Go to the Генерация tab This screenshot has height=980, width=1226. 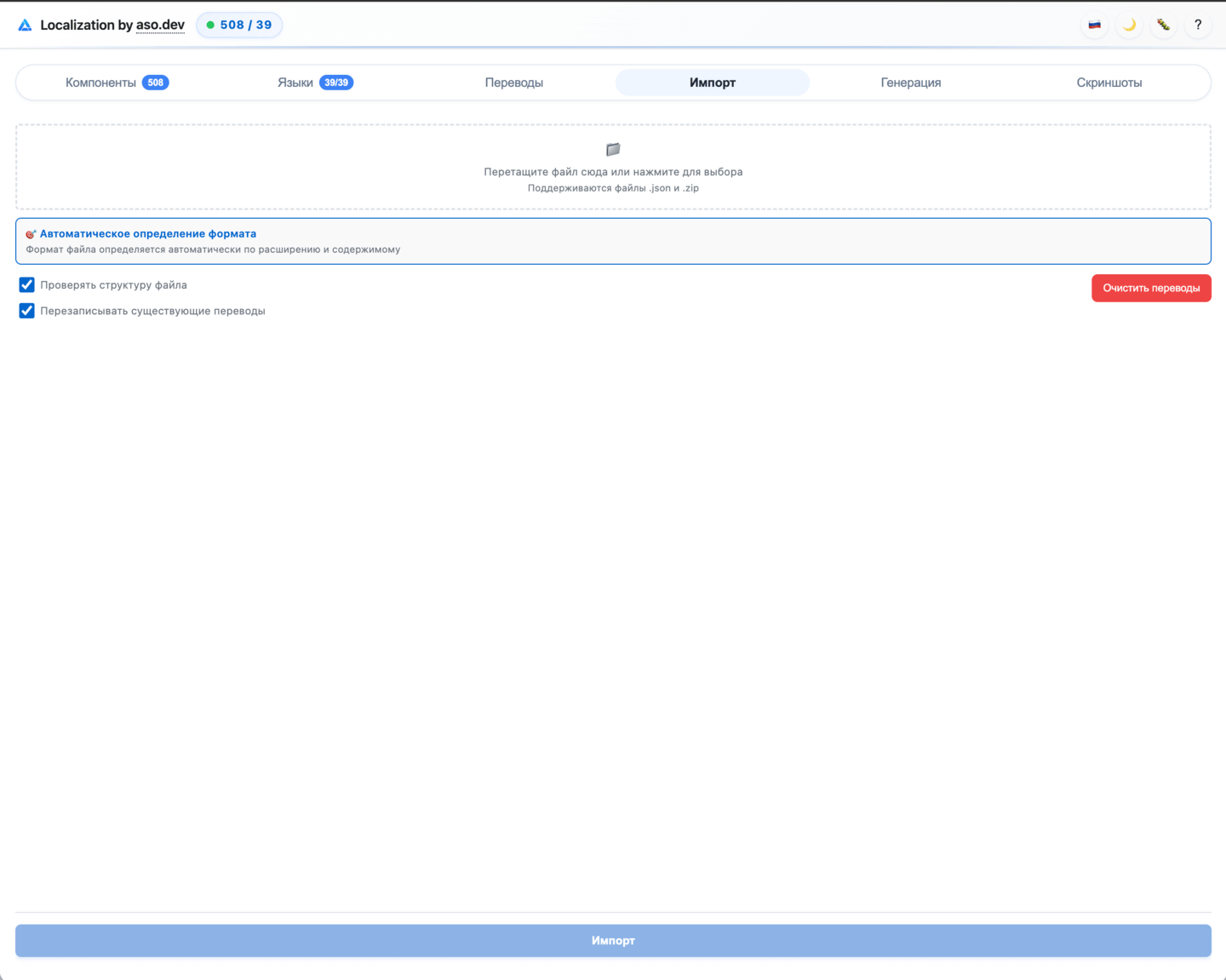[910, 83]
